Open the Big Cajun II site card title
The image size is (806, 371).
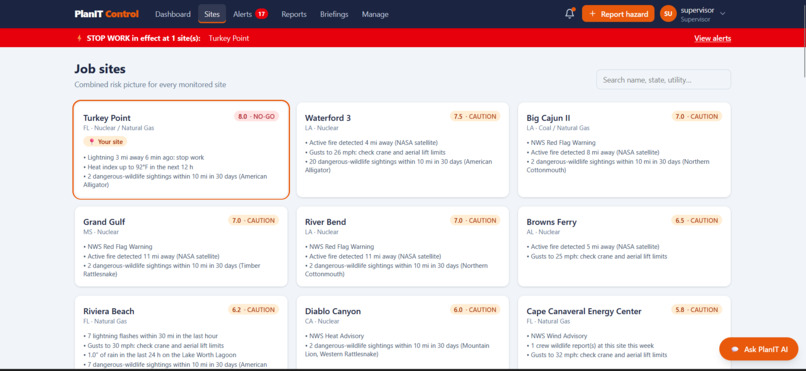pyautogui.click(x=548, y=118)
